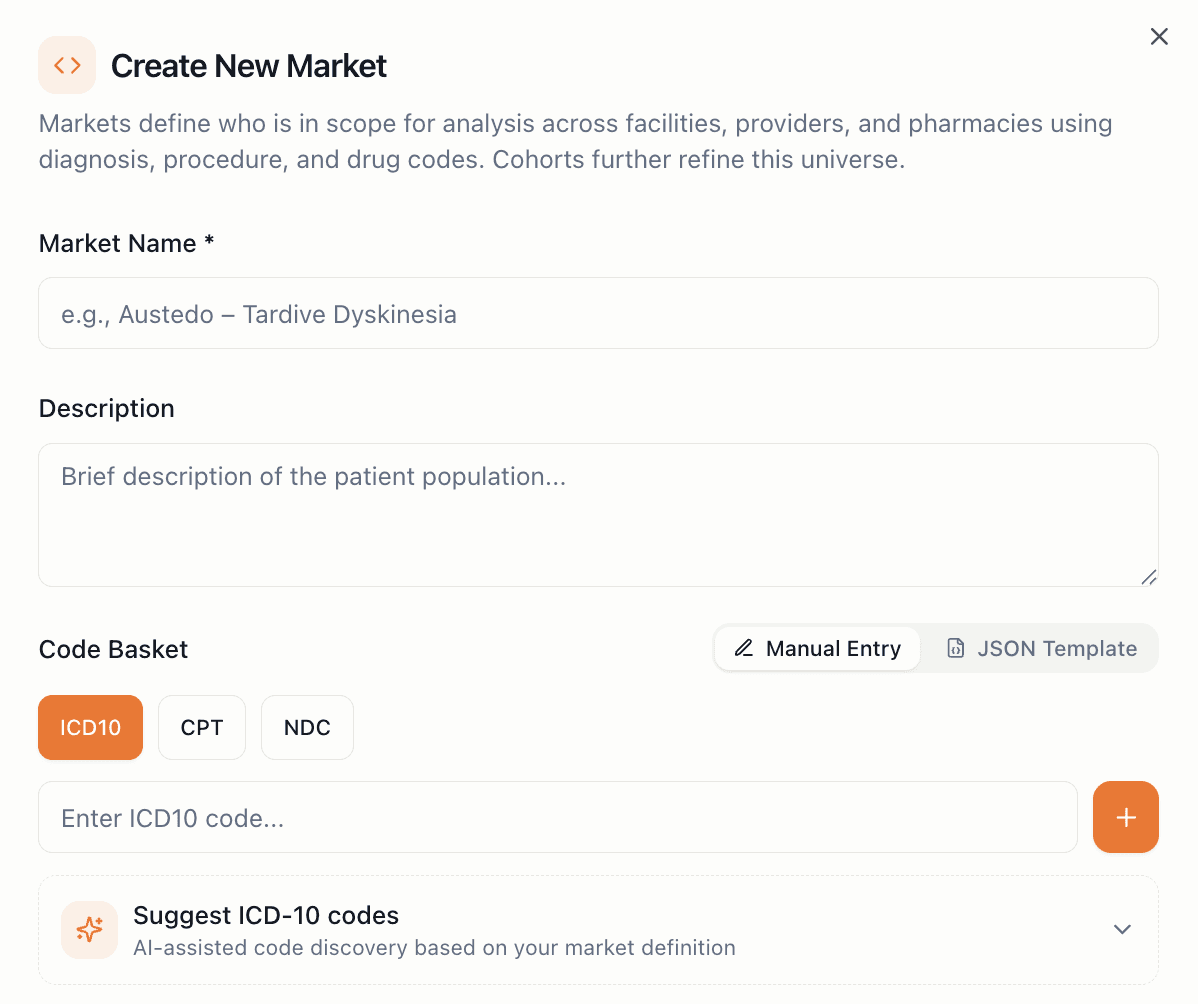1198x1004 pixels.
Task: Click the pencil icon on Manual Entry
Action: (x=743, y=648)
